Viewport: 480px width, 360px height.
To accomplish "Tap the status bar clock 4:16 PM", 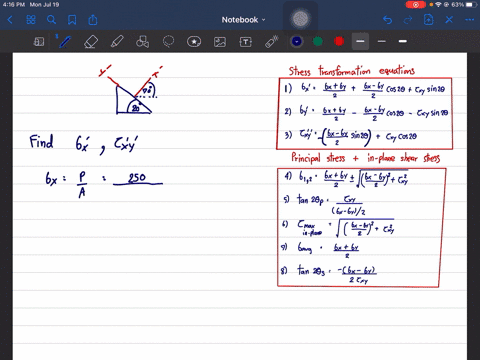I will (14, 5).
